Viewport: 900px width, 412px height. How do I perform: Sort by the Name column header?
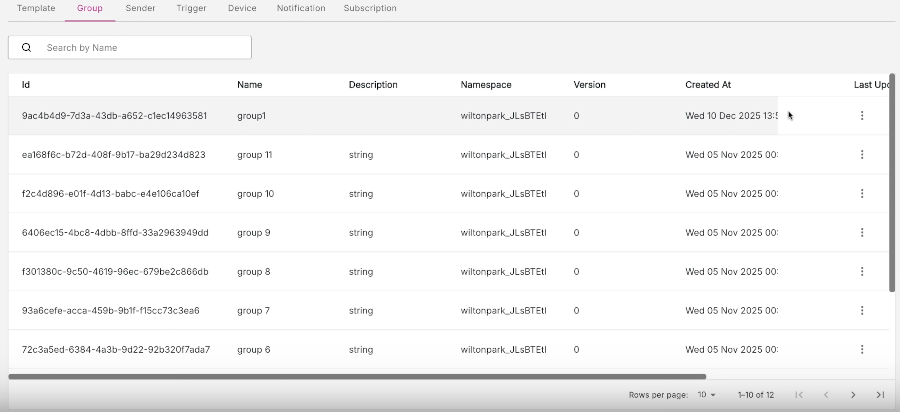point(249,85)
